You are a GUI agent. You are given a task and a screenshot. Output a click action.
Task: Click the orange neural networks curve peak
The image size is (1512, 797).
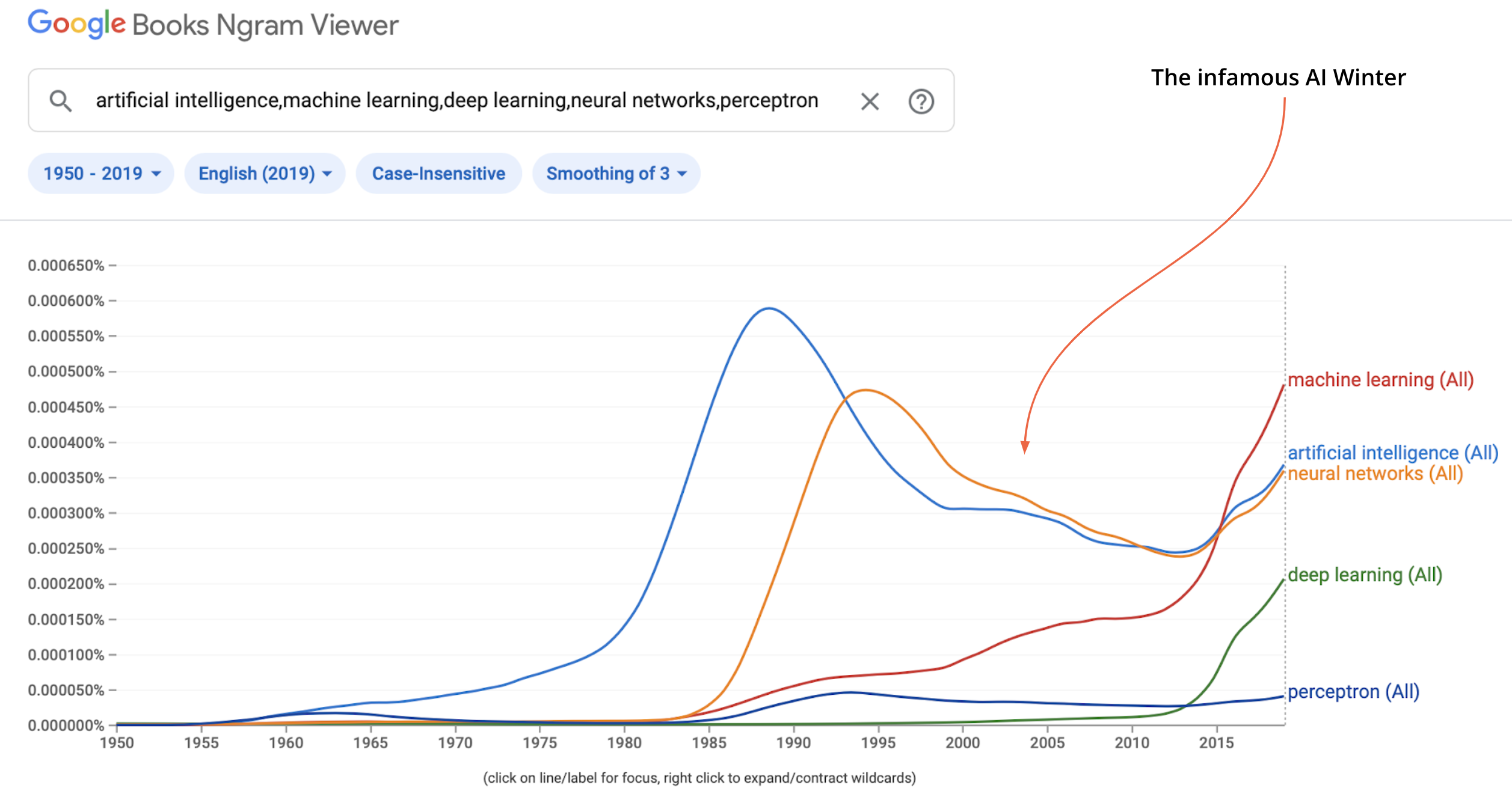click(x=865, y=390)
